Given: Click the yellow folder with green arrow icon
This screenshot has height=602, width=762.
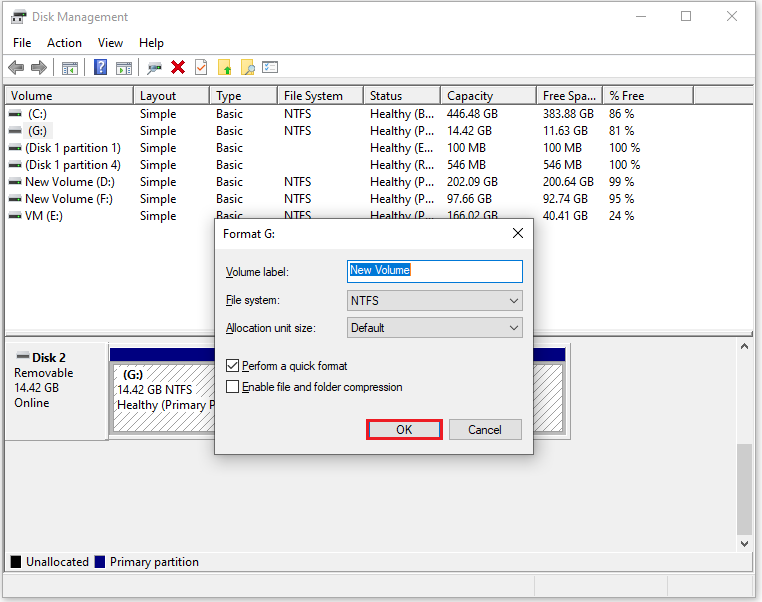Looking at the screenshot, I should click(225, 67).
